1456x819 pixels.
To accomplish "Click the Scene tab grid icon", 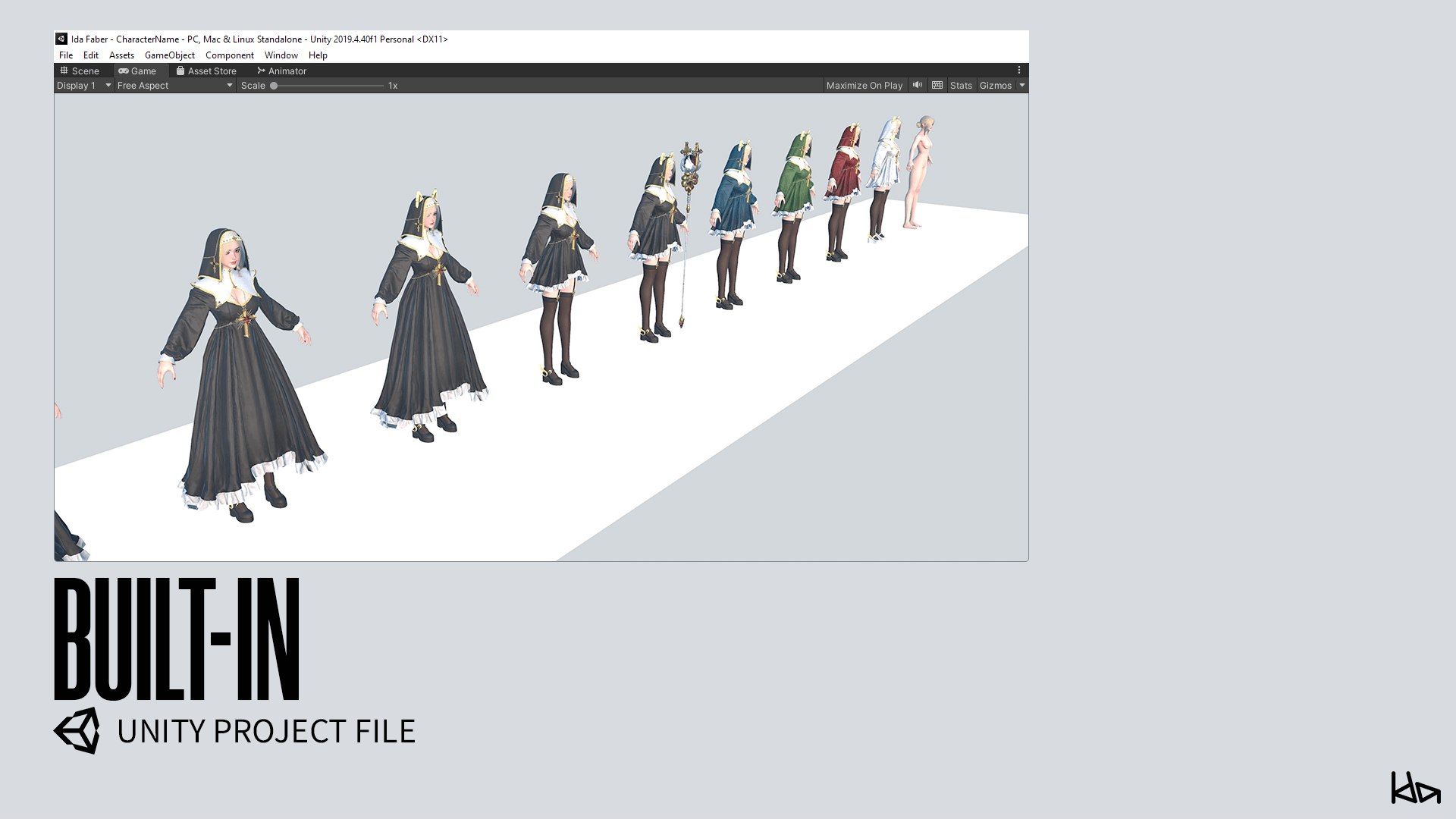I will pyautogui.click(x=64, y=71).
